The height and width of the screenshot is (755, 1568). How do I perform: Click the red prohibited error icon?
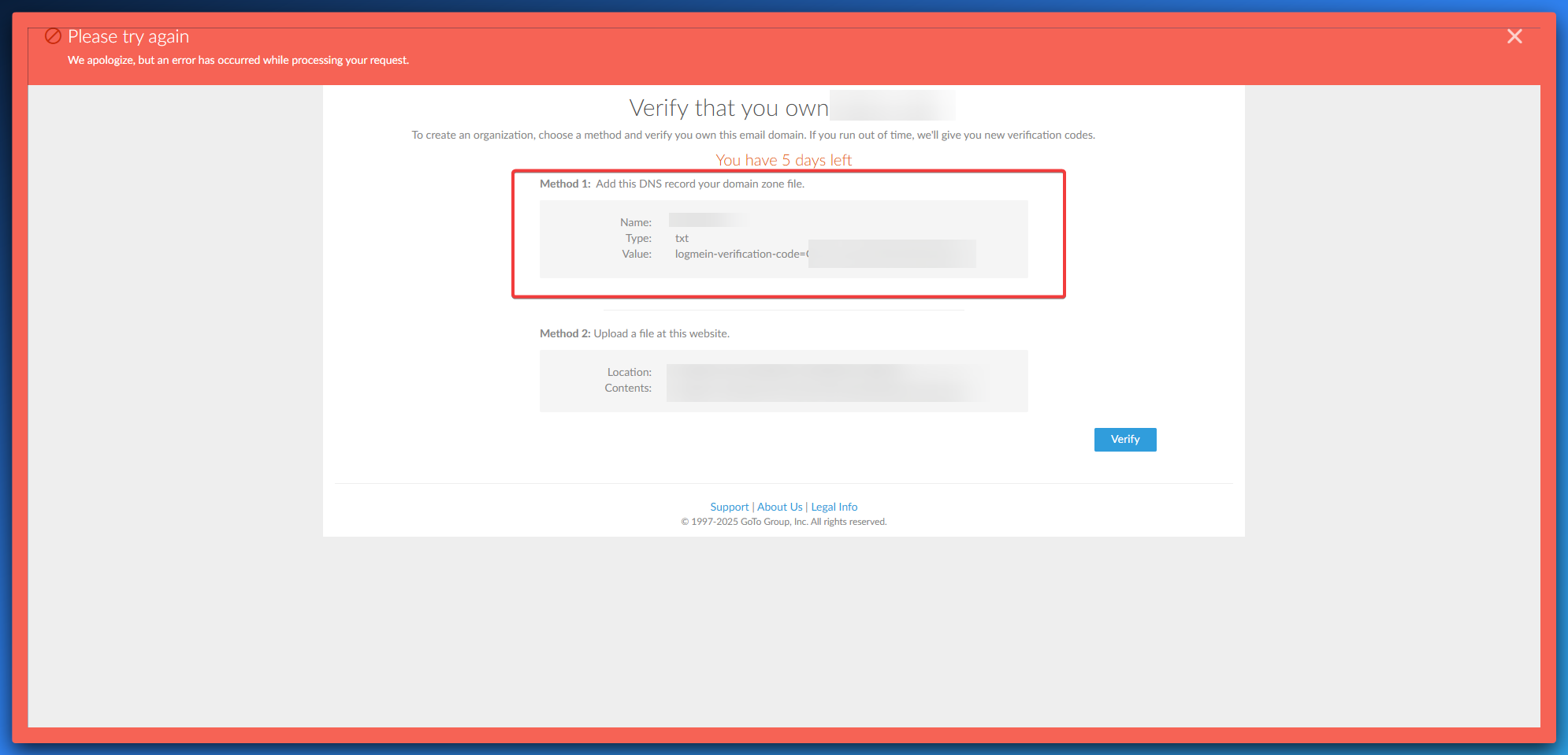(x=53, y=36)
